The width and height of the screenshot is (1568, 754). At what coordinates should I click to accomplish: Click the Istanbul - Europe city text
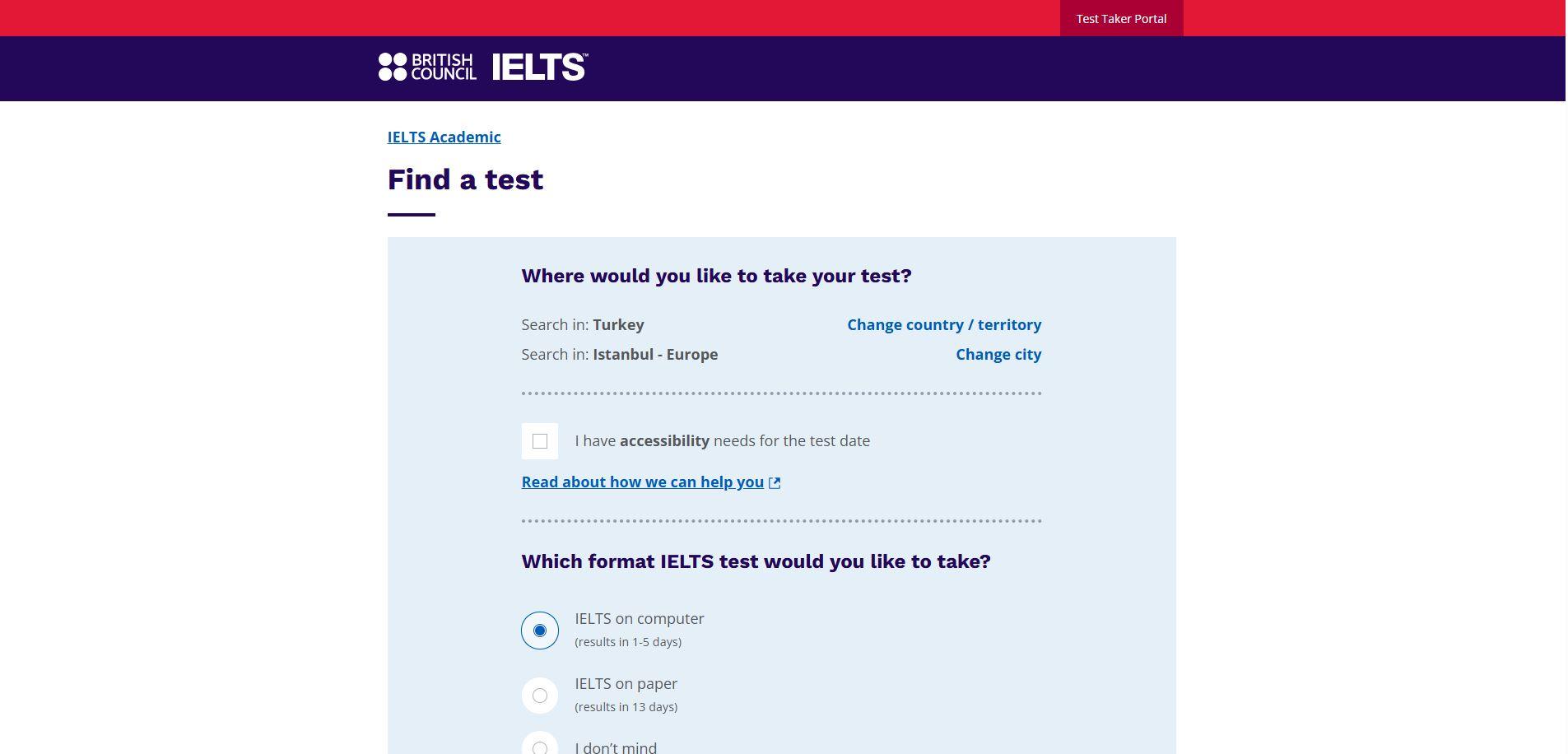point(655,354)
